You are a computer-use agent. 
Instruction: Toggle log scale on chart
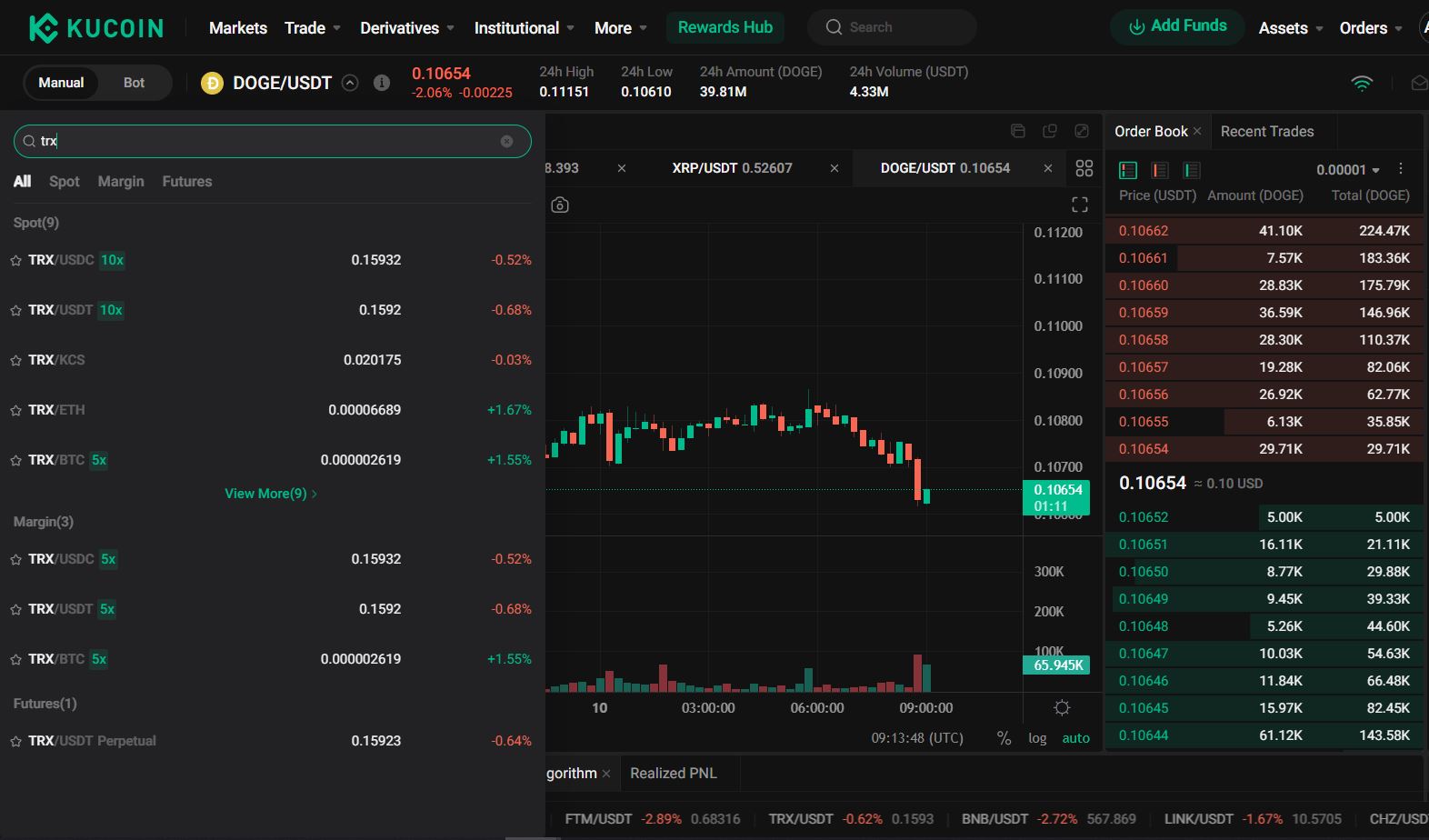click(x=1037, y=738)
